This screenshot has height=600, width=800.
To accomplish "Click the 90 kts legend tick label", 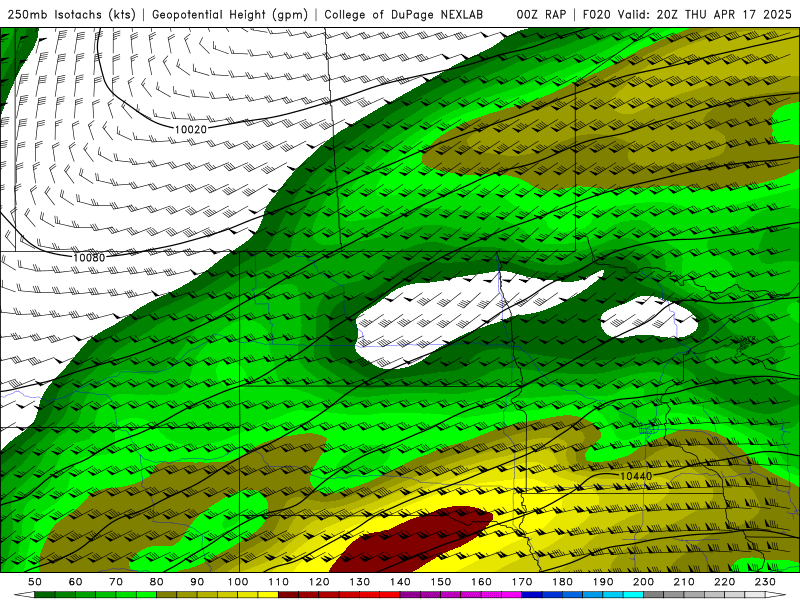I will click(x=197, y=582).
